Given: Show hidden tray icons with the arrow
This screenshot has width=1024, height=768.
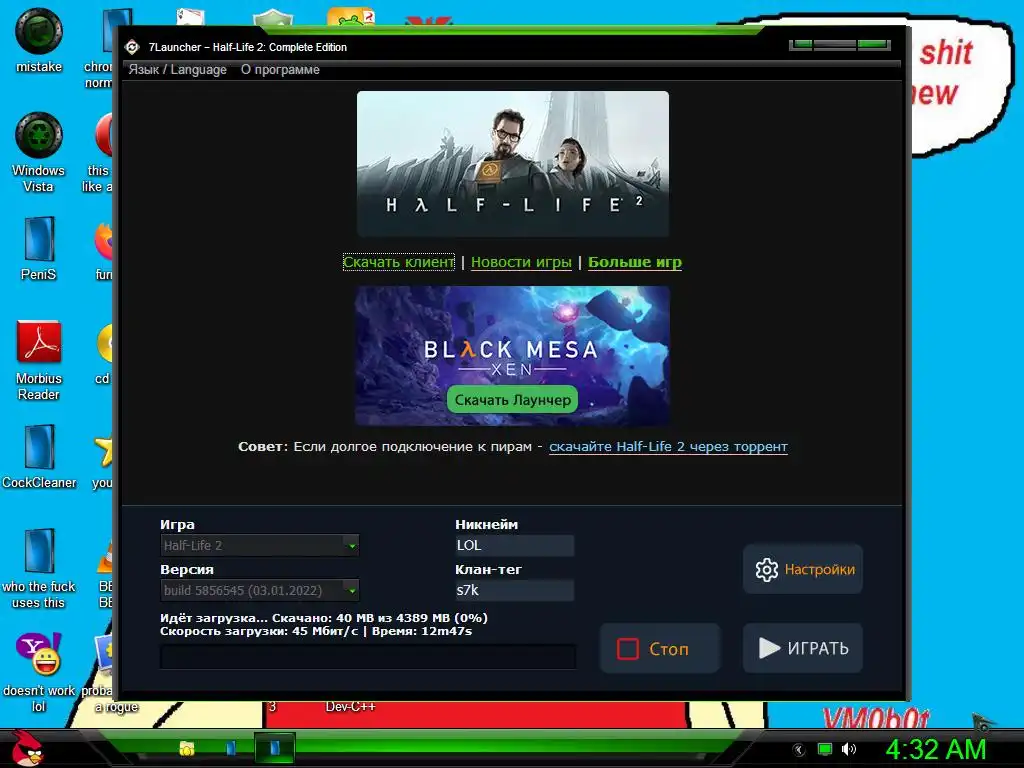Looking at the screenshot, I should click(799, 750).
